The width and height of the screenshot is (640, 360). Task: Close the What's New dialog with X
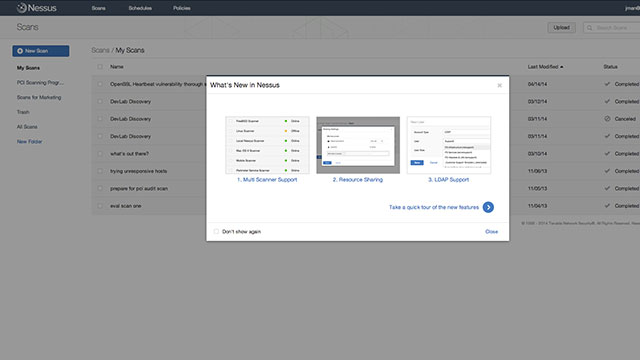[x=499, y=85]
